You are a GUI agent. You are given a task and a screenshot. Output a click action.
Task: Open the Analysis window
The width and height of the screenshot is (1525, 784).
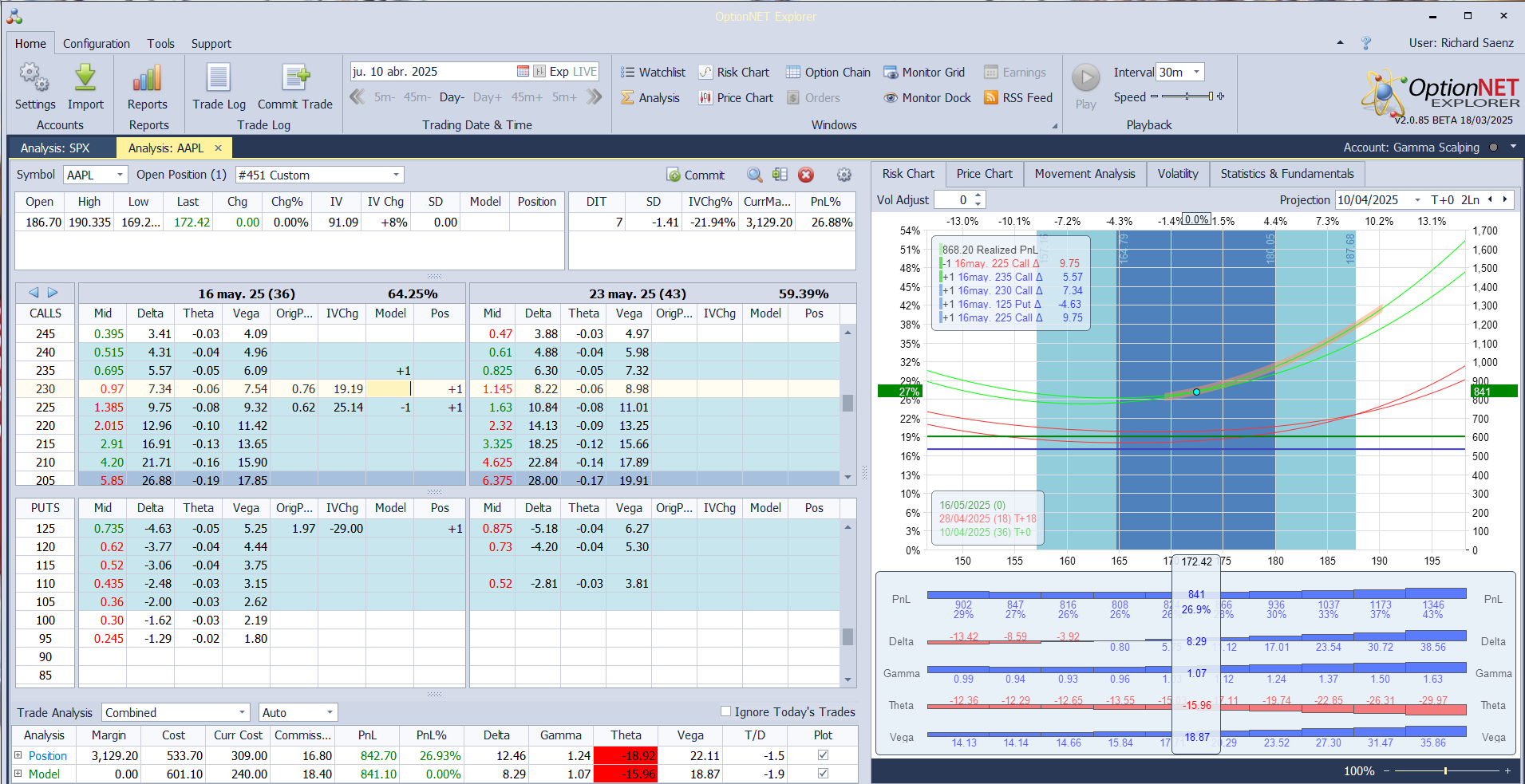tap(650, 98)
